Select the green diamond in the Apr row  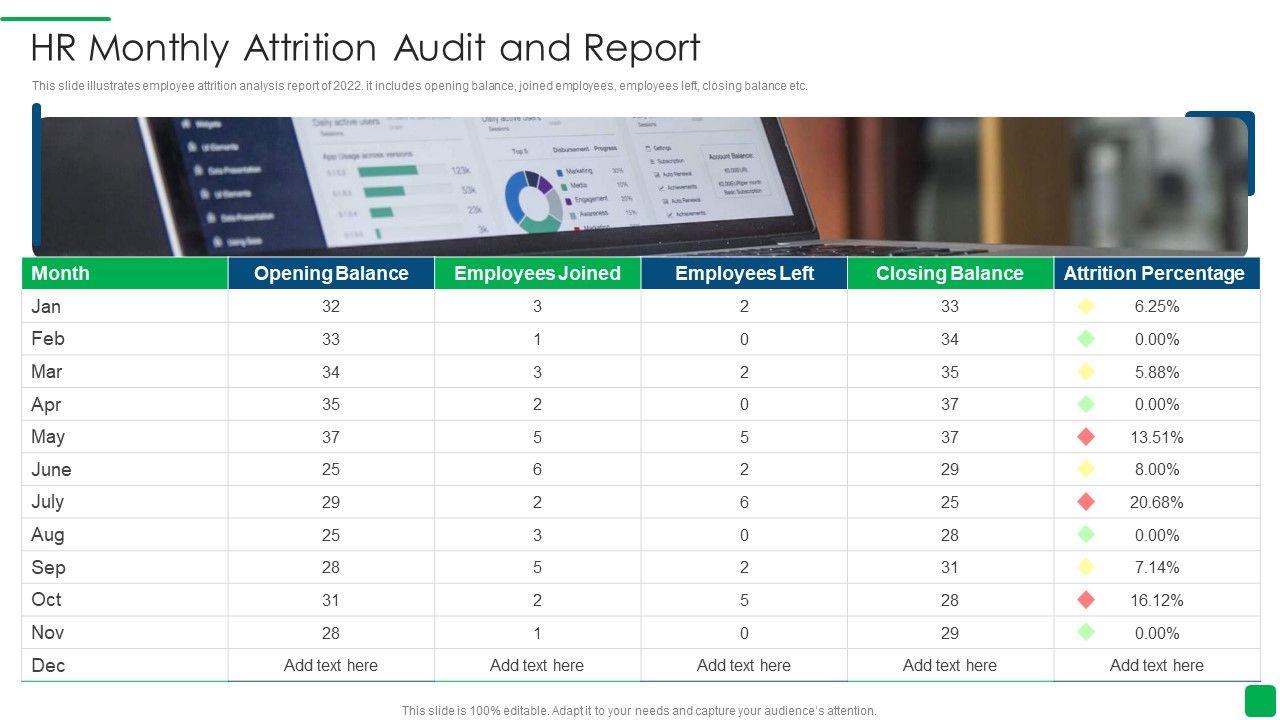[1086, 404]
